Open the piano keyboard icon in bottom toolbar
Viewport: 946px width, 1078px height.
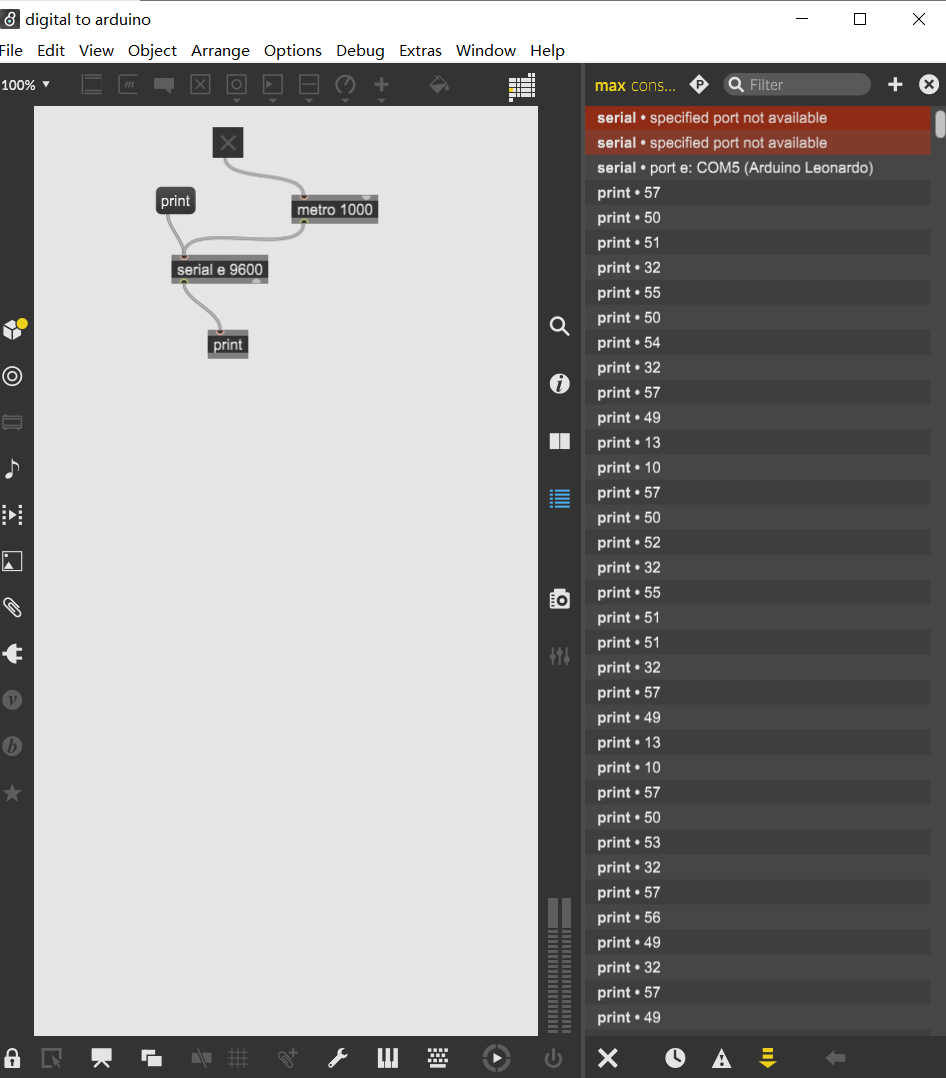click(x=388, y=1058)
